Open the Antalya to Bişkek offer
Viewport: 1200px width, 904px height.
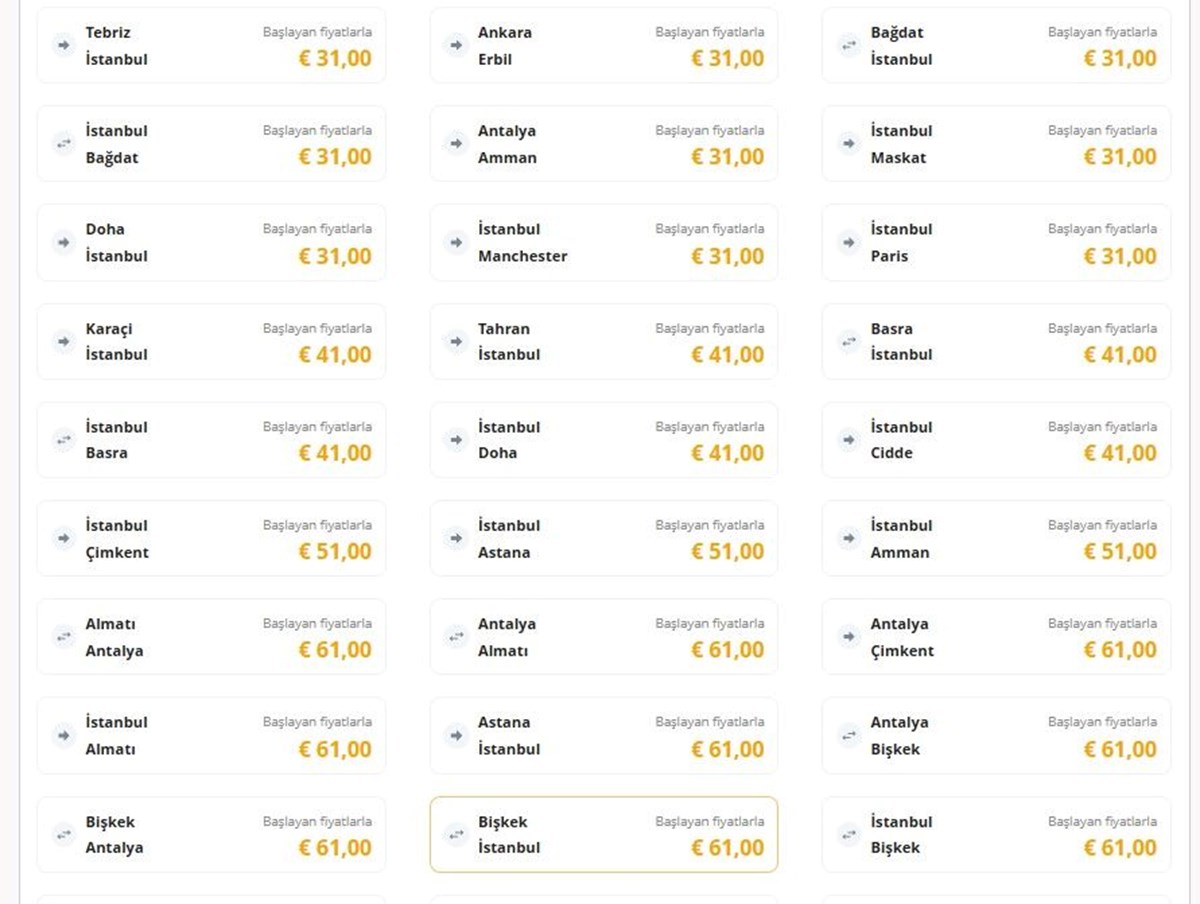[x=996, y=735]
